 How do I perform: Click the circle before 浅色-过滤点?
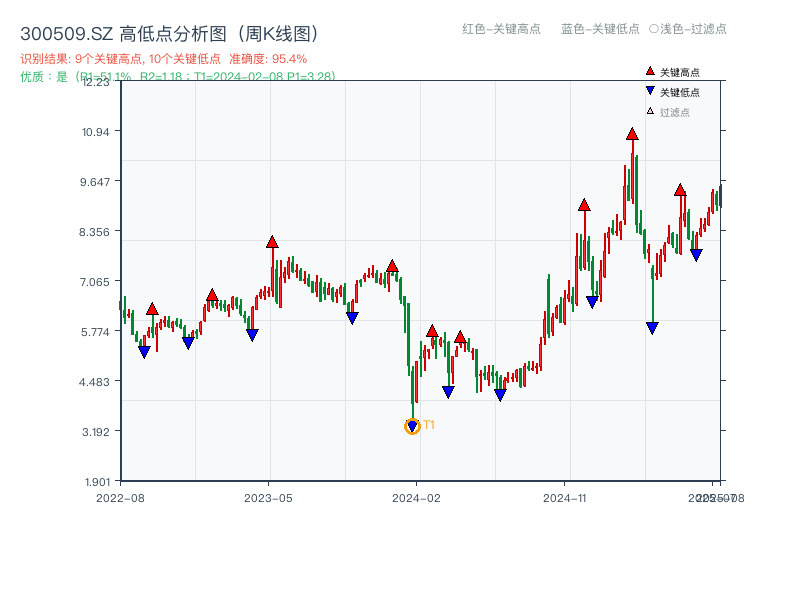pyautogui.click(x=654, y=29)
